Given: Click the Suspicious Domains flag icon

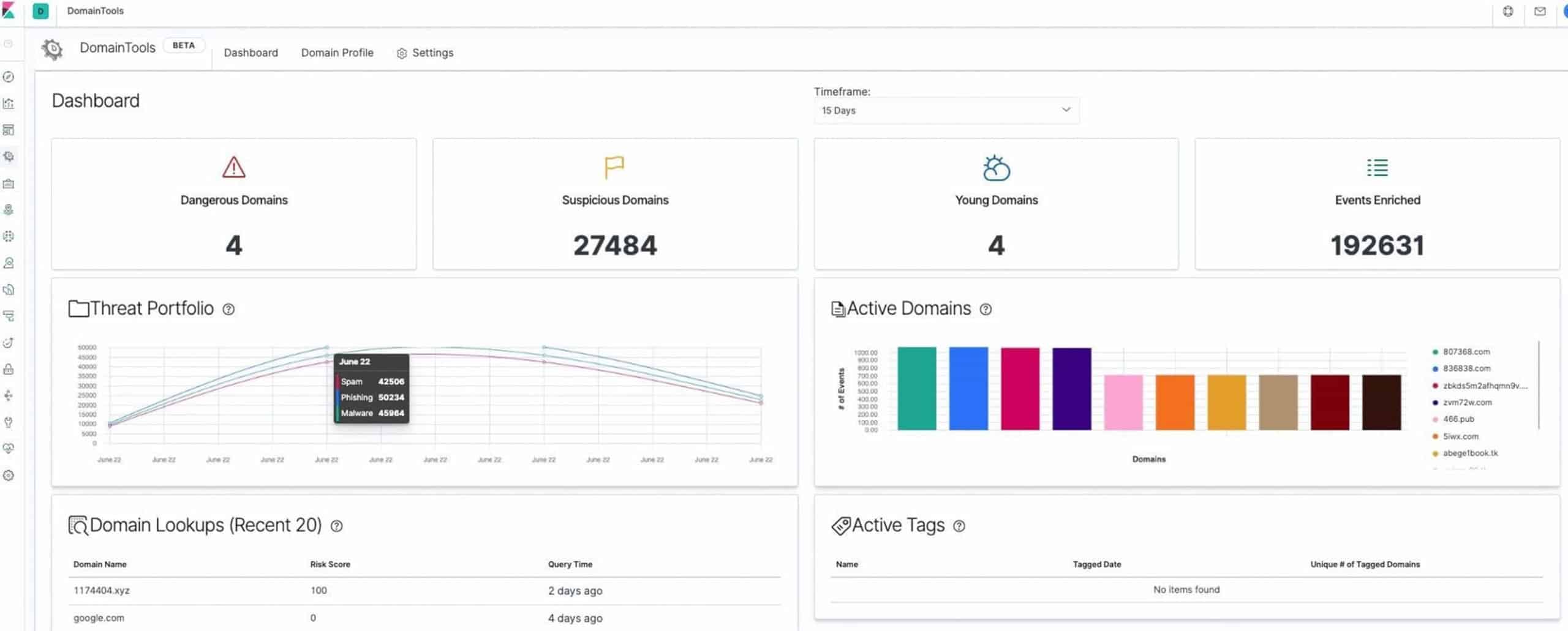Looking at the screenshot, I should pyautogui.click(x=614, y=167).
